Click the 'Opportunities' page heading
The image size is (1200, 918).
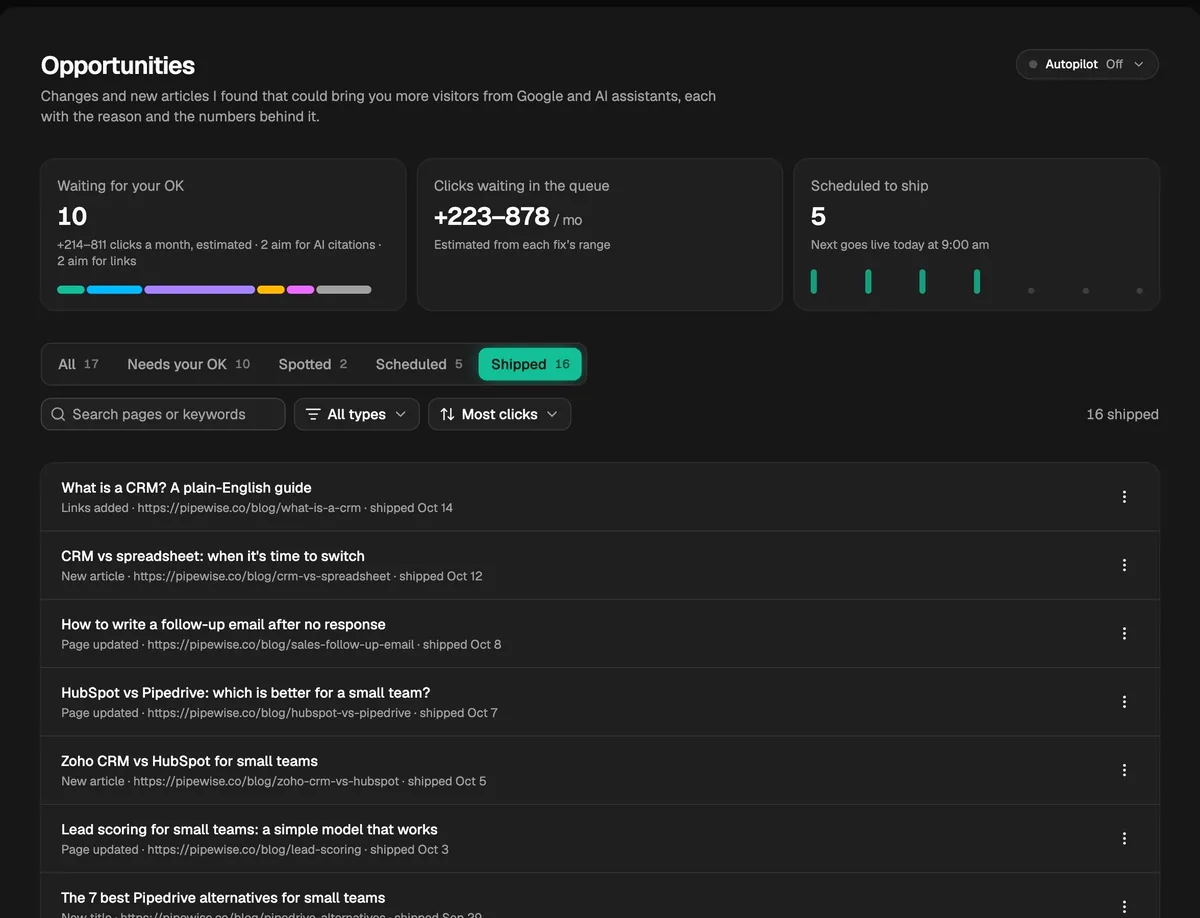pyautogui.click(x=118, y=66)
